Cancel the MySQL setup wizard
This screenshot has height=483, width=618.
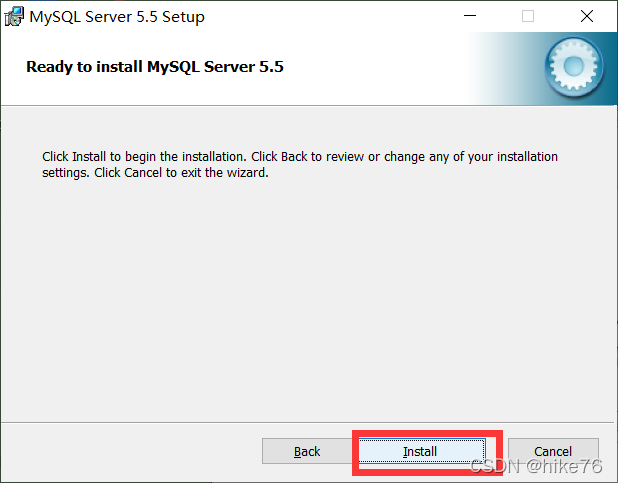[x=553, y=451]
